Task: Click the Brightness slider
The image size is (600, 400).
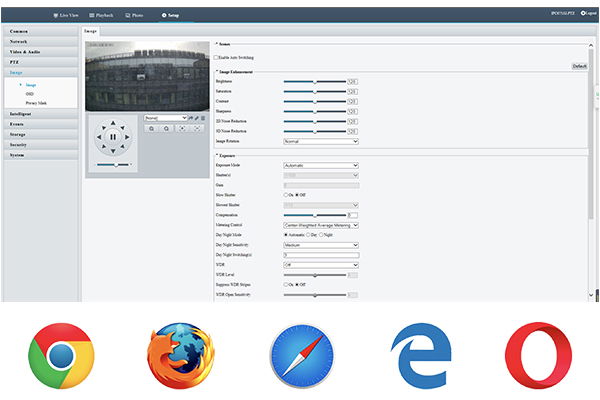Action: click(315, 82)
